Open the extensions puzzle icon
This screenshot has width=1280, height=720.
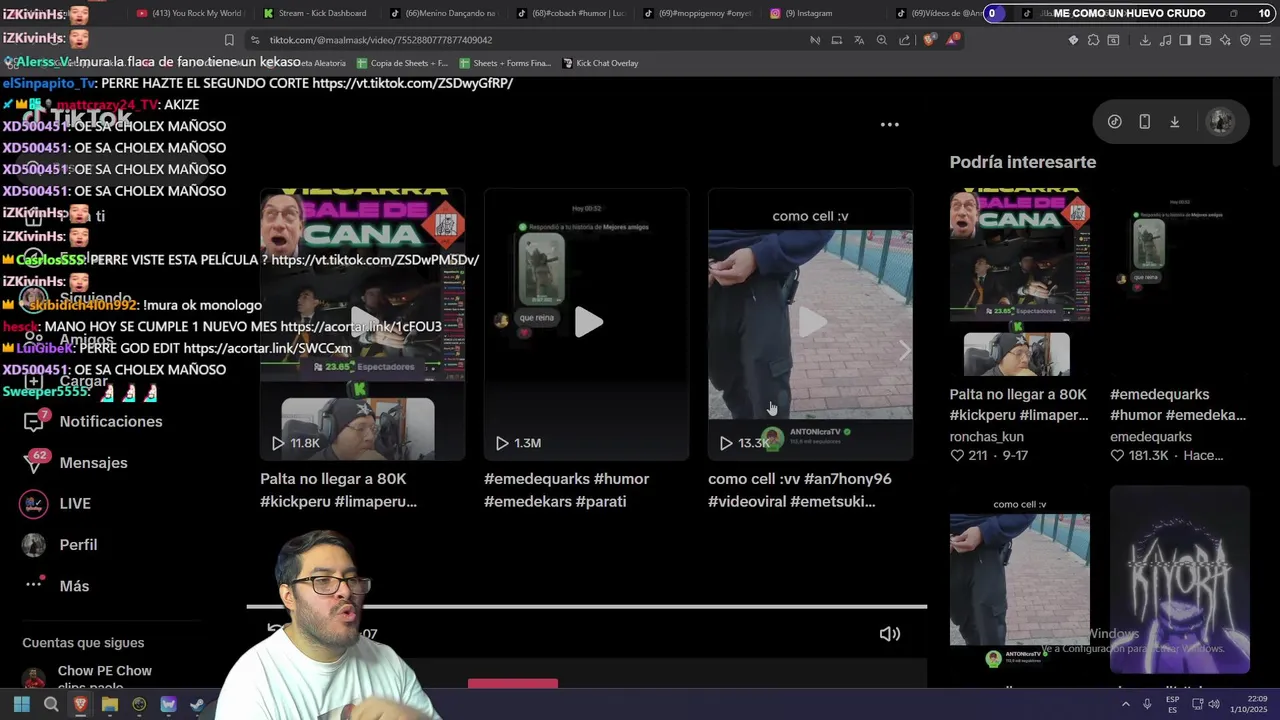coord(1093,40)
